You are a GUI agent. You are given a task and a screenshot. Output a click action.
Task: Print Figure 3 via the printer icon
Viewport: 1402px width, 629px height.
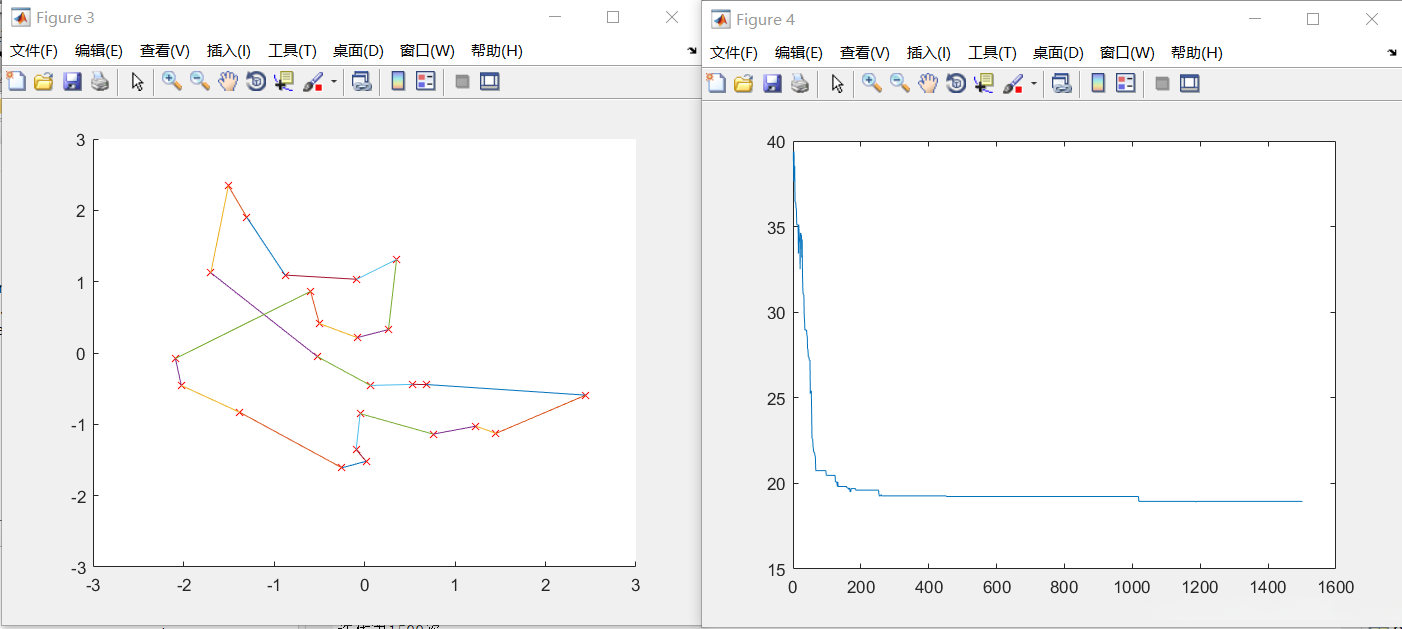coord(99,82)
